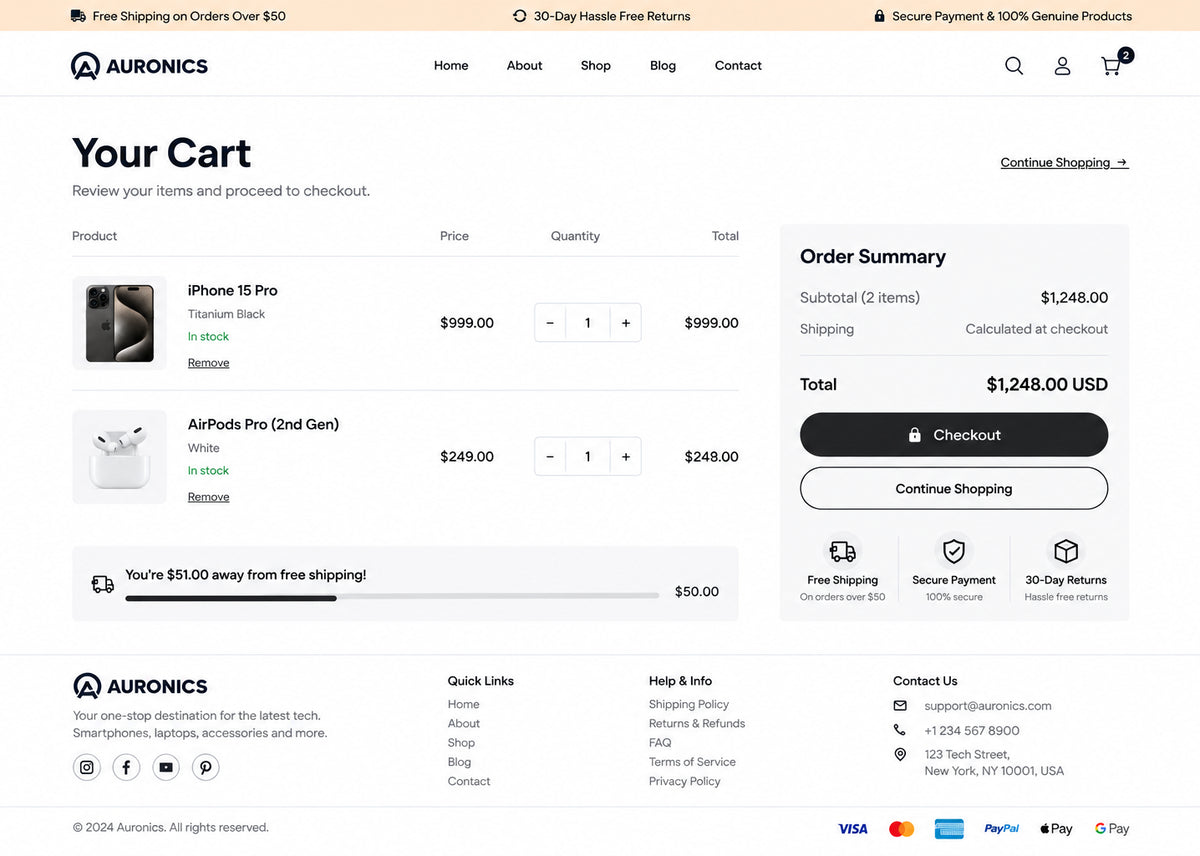Click the Apple Pay payment icon
Screen dimensions: 1200x856
click(x=1056, y=829)
